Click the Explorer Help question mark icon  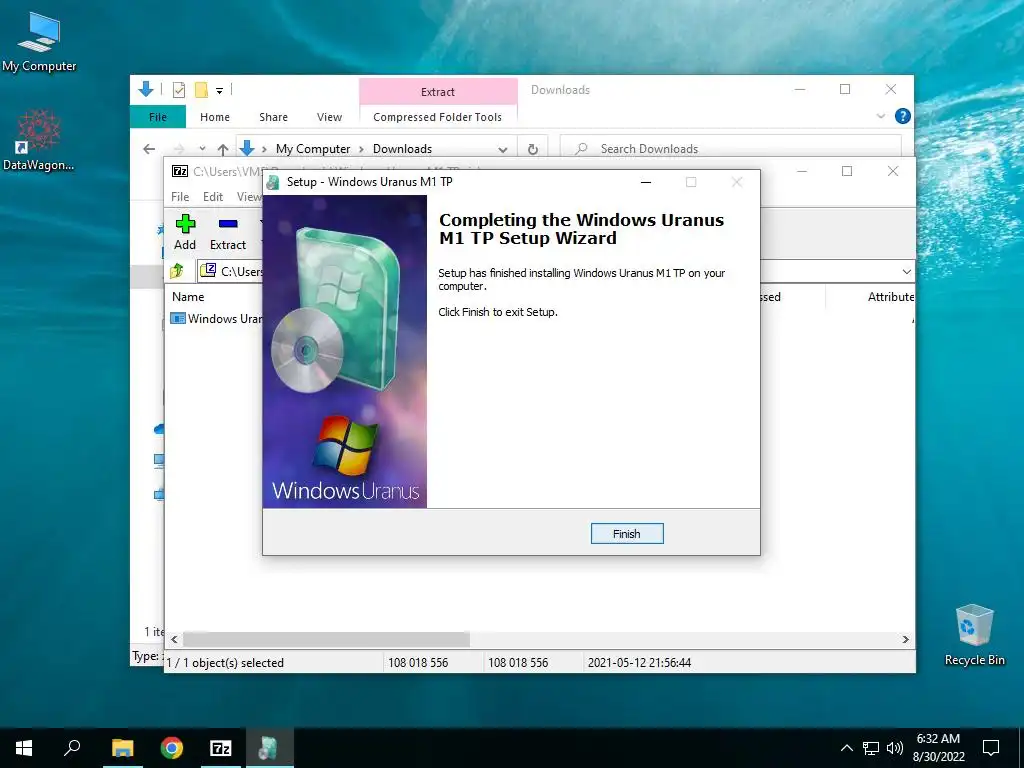[903, 116]
